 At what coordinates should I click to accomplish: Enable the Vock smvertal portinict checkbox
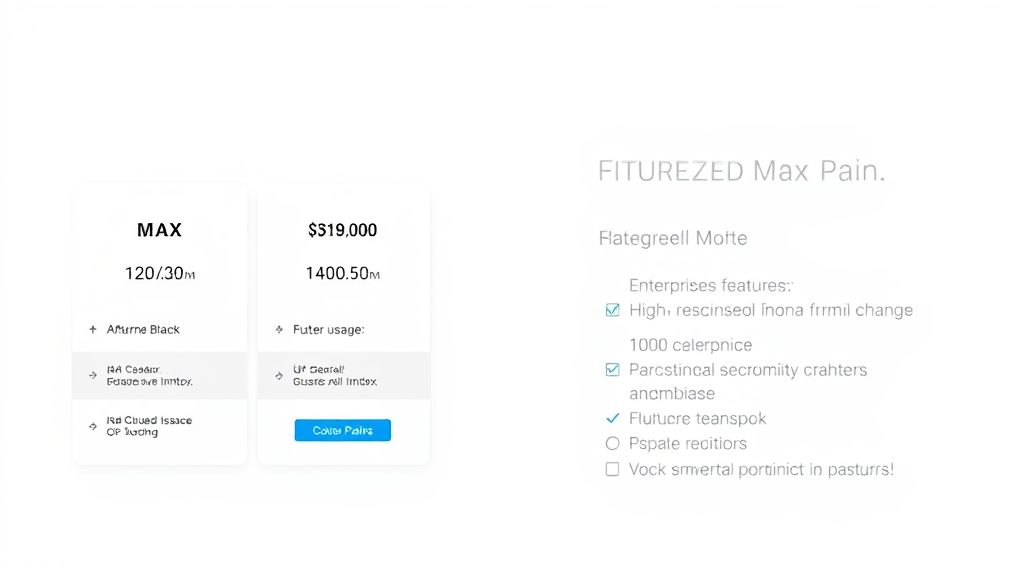tap(613, 468)
